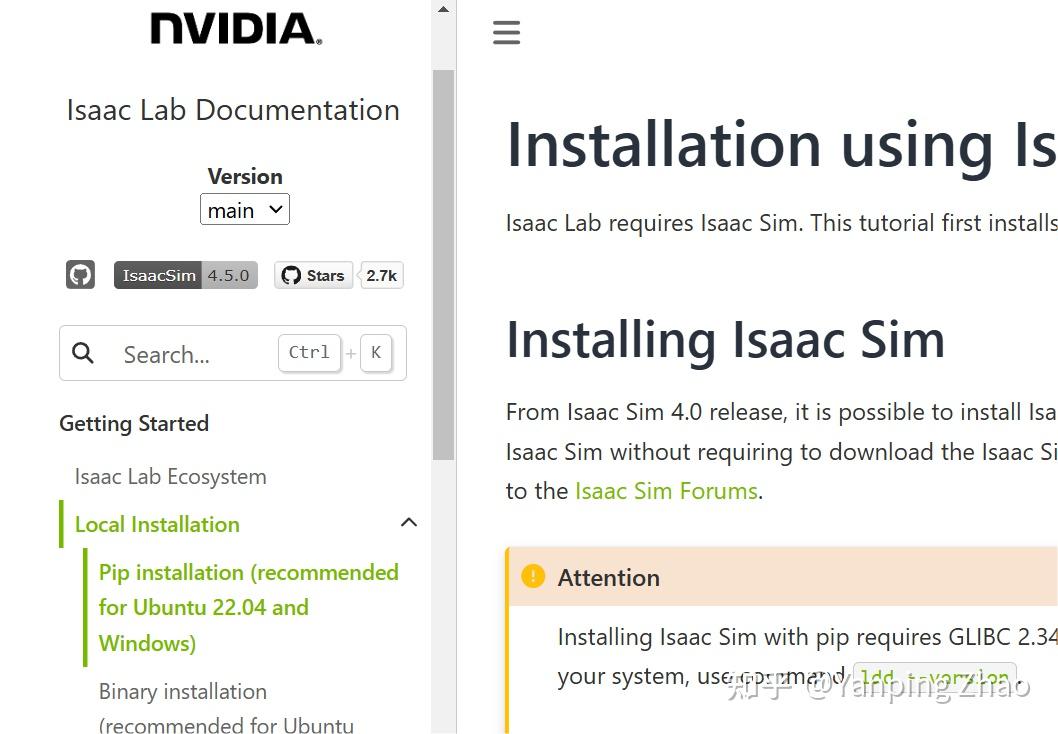This screenshot has height=734, width=1058.
Task: Open the GitHub repository icon
Action: (80, 274)
